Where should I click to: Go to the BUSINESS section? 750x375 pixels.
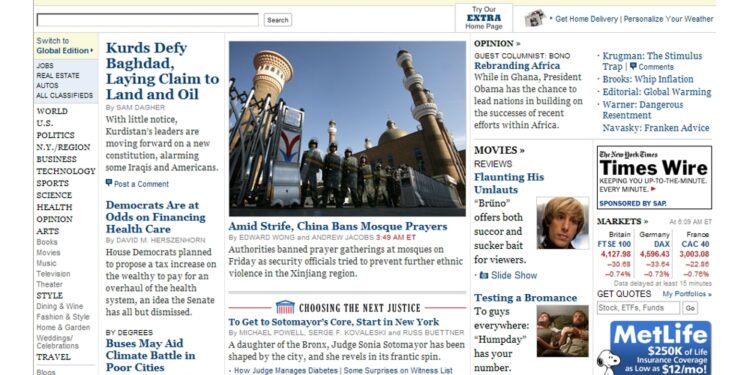[56, 159]
